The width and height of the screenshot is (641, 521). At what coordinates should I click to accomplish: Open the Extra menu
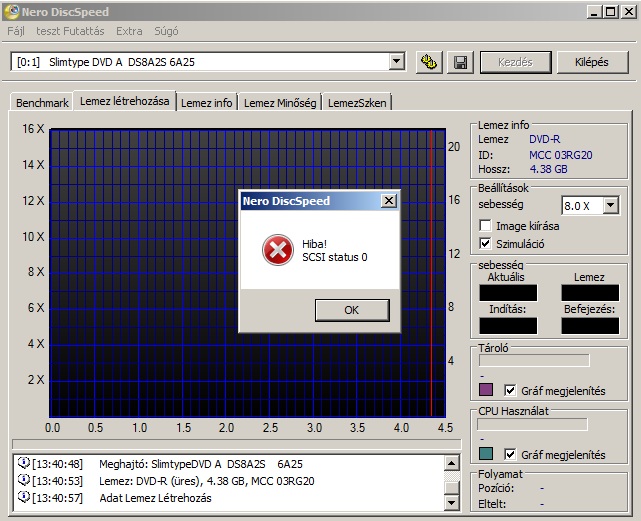[x=129, y=31]
